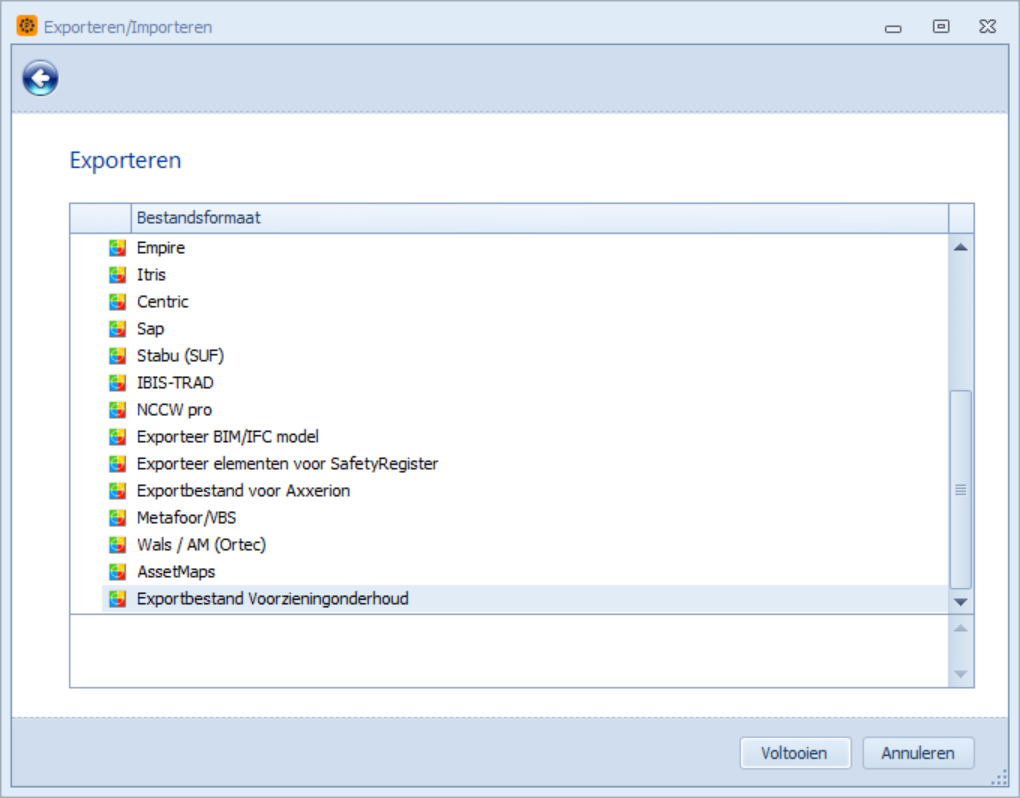Viewport: 1020px width, 798px height.
Task: Click the icon next to Exporteer BIM/IFC model
Action: pos(117,436)
